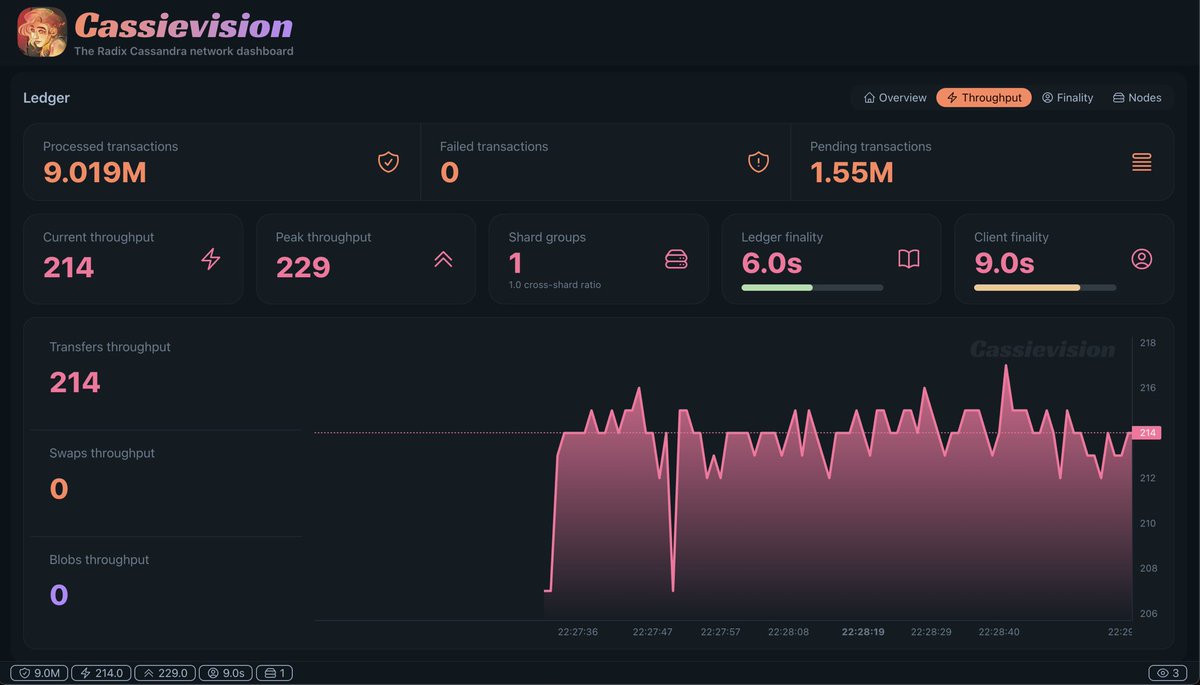Click the 229.0 peak pill in the statusbar
Viewport: 1200px width, 685px height.
(164, 672)
